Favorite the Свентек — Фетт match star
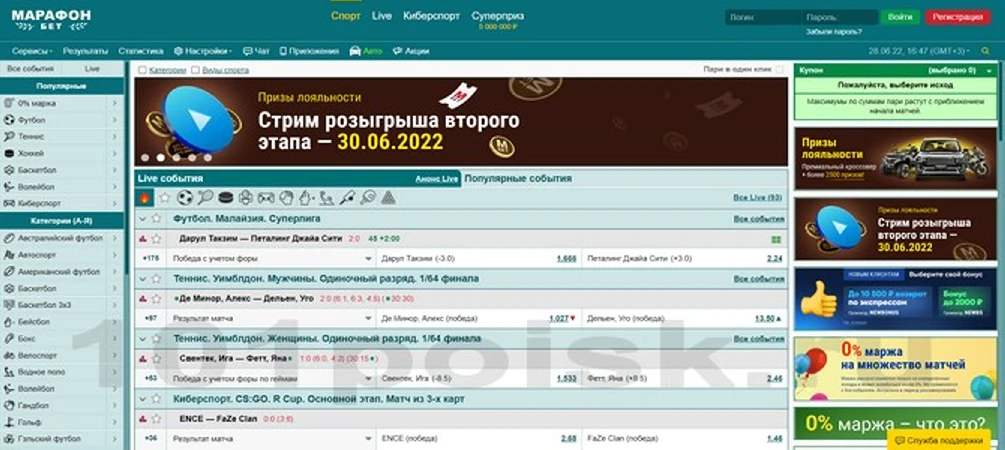The width and height of the screenshot is (1005, 450). tap(156, 359)
